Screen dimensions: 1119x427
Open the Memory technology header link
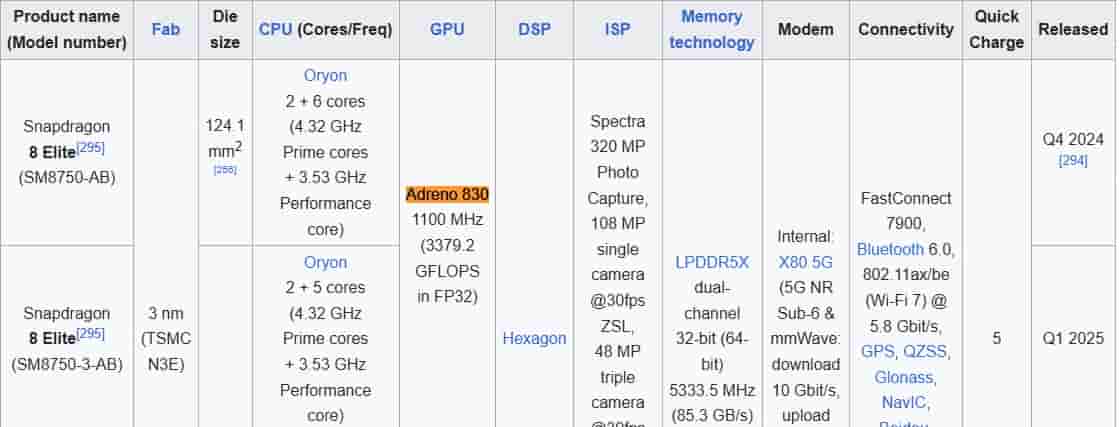[x=712, y=29]
